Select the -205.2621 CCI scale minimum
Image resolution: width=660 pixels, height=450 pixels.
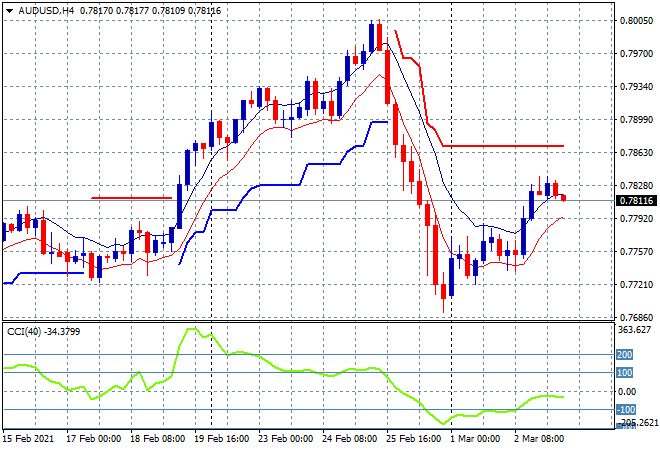pos(636,422)
